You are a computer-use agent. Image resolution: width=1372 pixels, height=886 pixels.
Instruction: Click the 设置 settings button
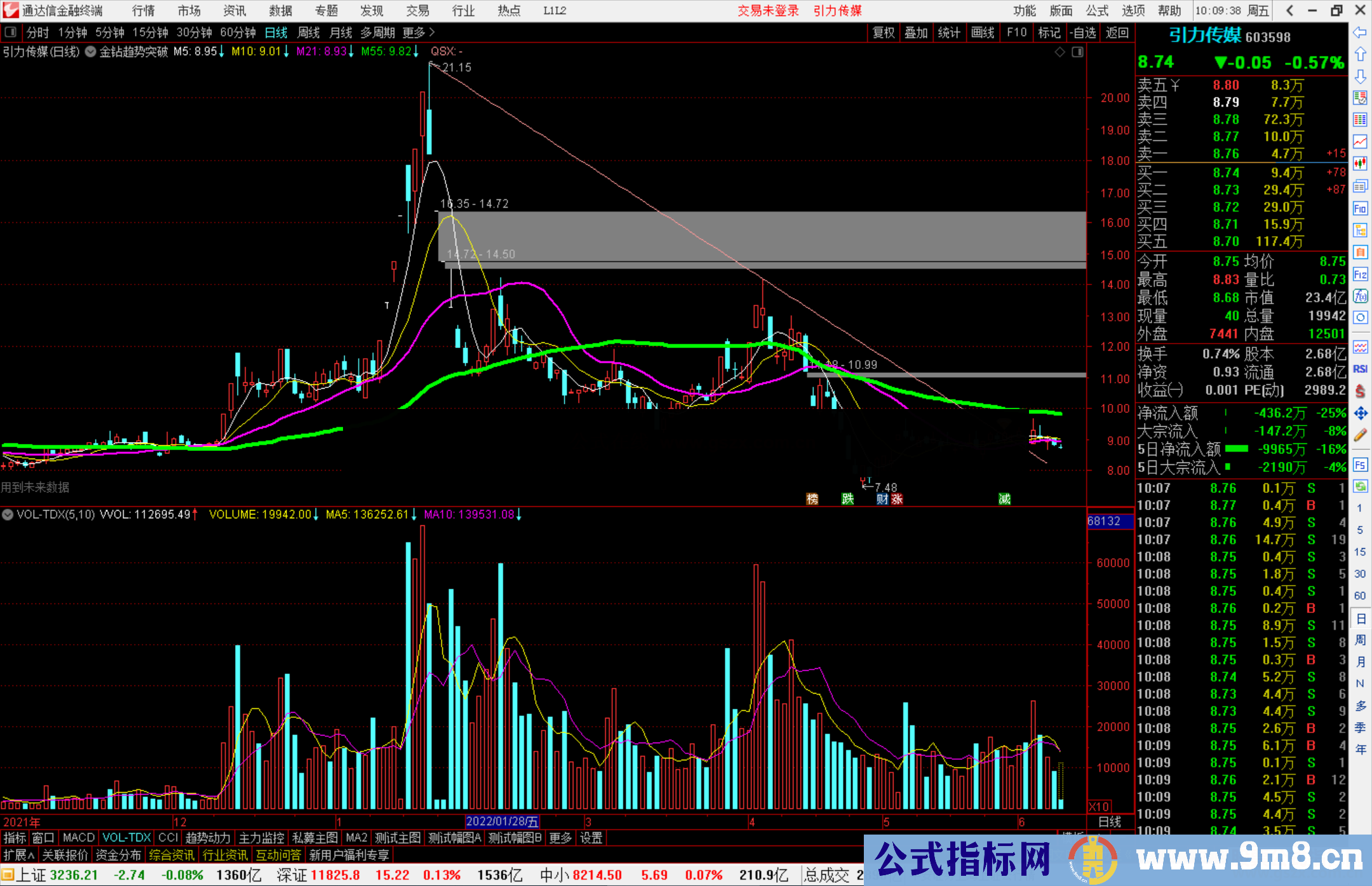pos(591,838)
